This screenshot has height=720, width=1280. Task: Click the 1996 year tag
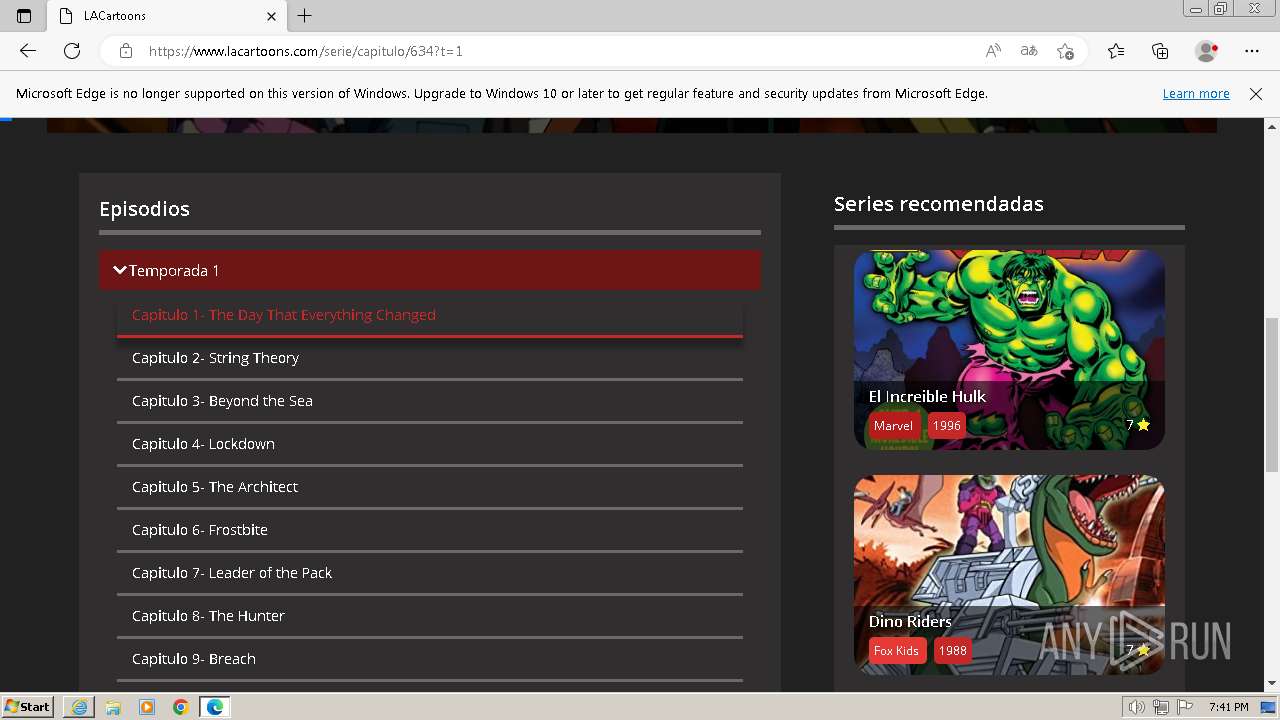coord(946,425)
